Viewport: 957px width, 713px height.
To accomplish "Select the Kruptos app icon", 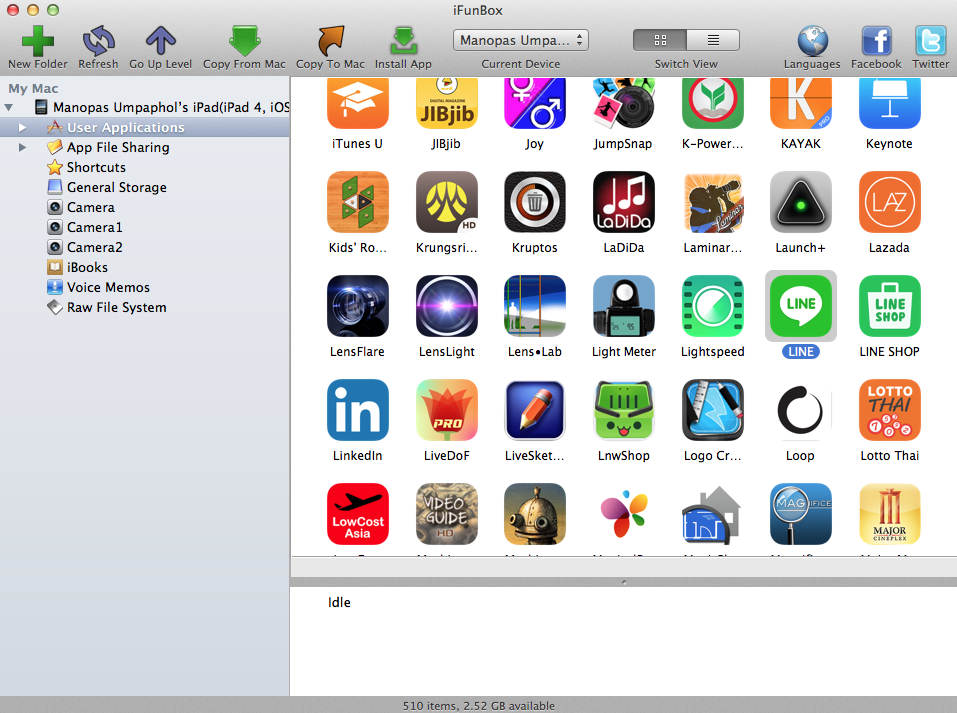I will click(535, 202).
